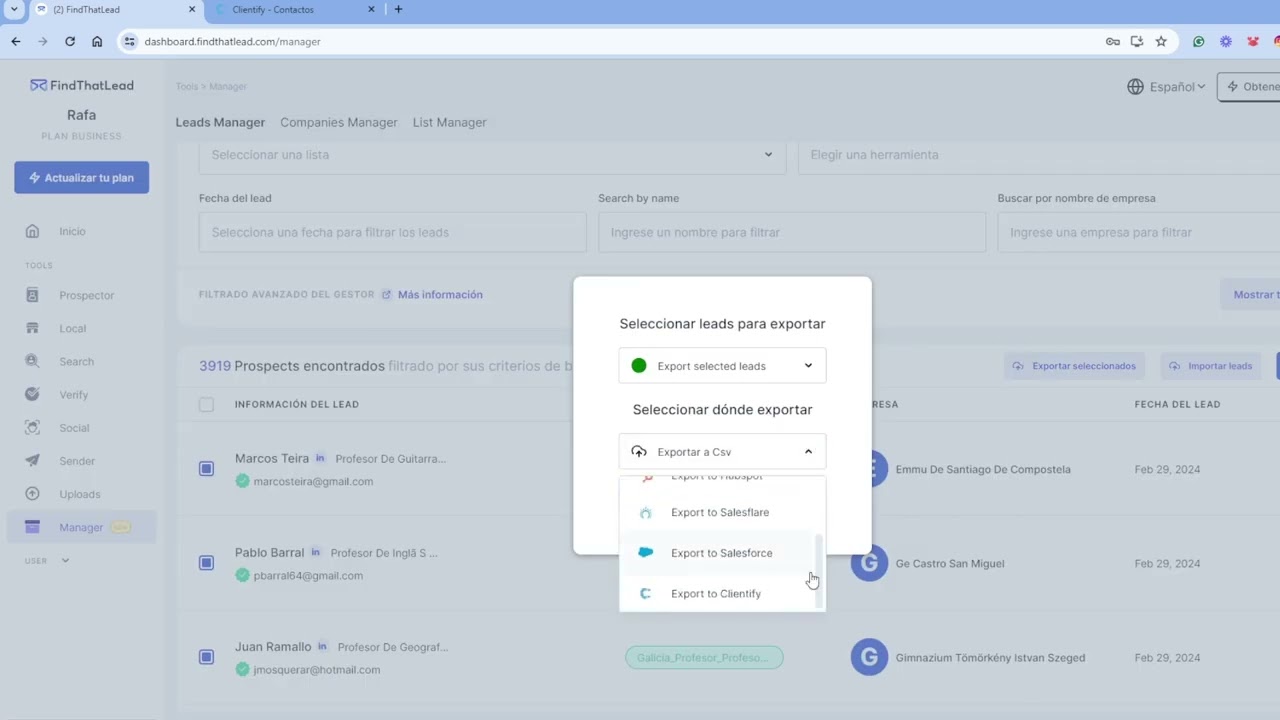Open the Seleccionar una lista dropdown
The image size is (1280, 720).
[492, 155]
